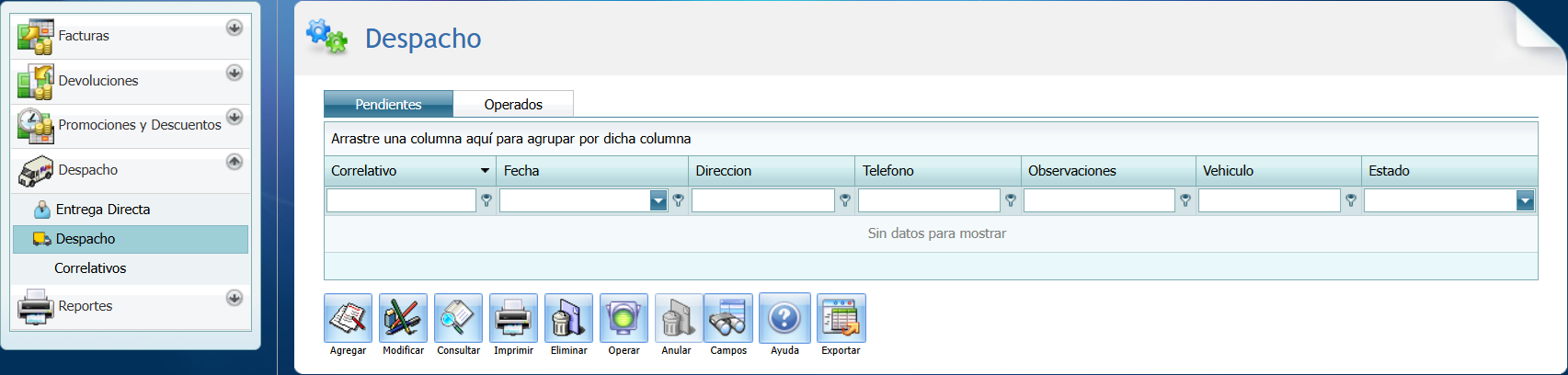Expand the Promociones y Descuentos arrow
The width and height of the screenshot is (1568, 375).
235,116
